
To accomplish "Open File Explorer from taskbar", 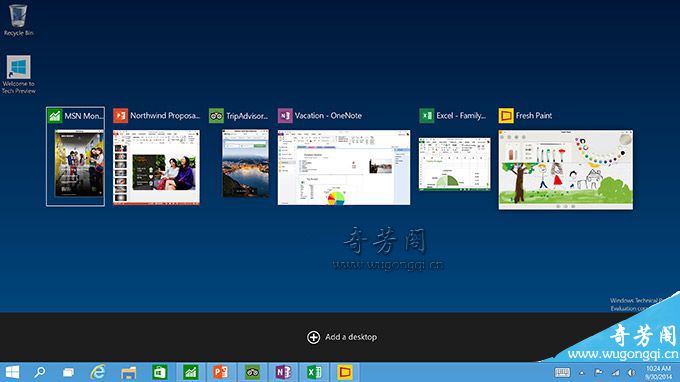I will click(x=128, y=372).
